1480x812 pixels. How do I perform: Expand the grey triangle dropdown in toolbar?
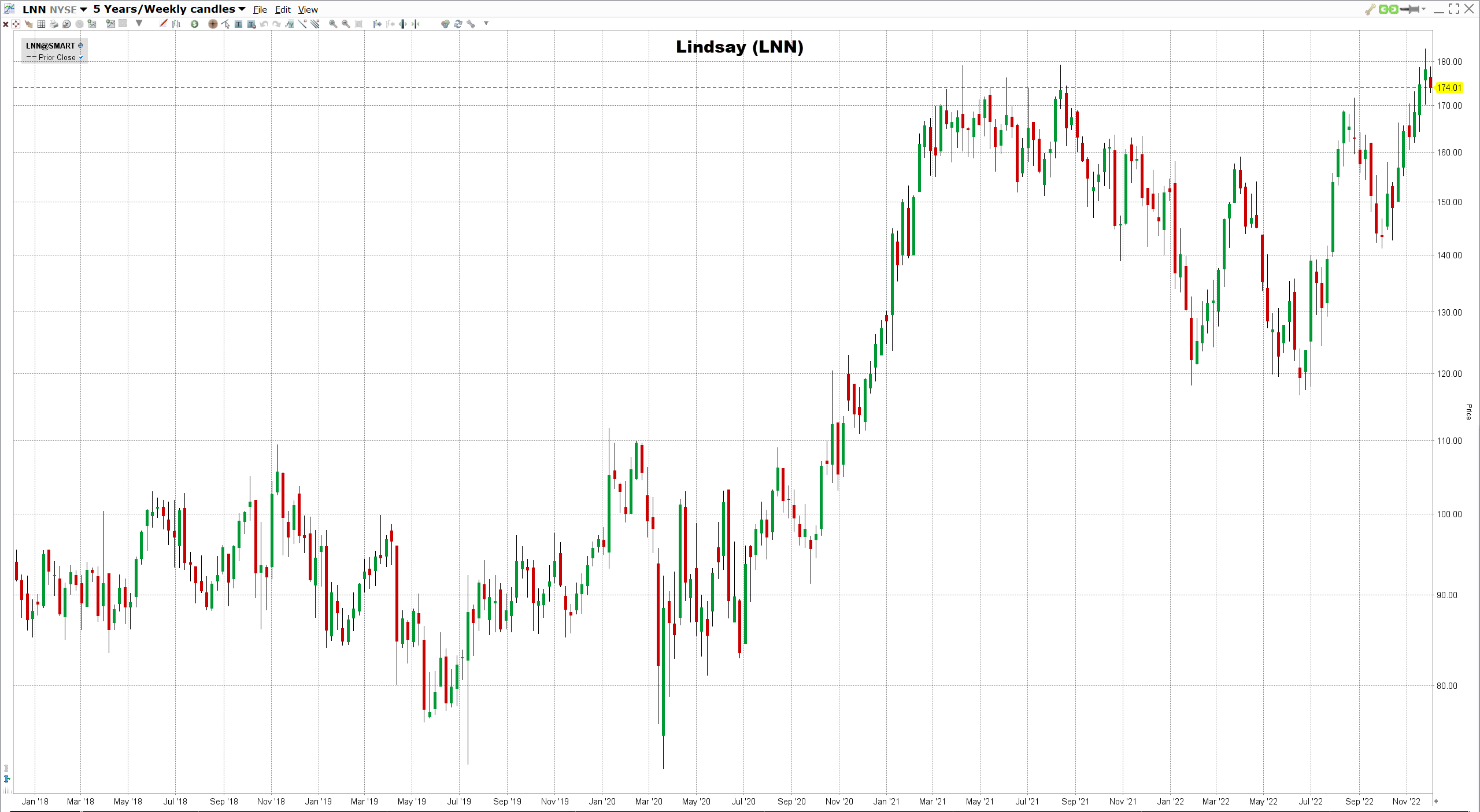(x=139, y=24)
